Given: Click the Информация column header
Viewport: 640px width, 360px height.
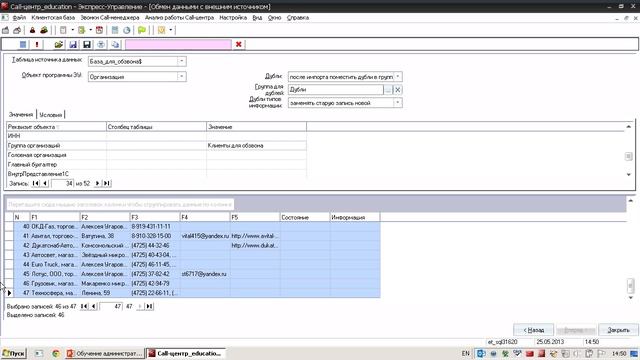Looking at the screenshot, I should click(355, 218).
